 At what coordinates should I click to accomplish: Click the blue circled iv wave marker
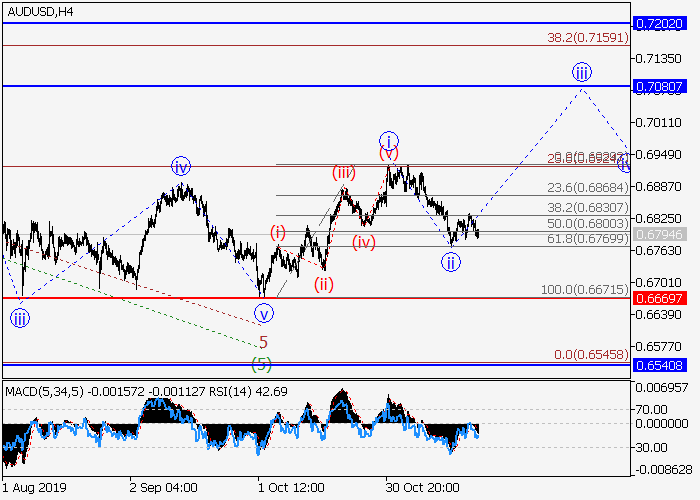180,166
